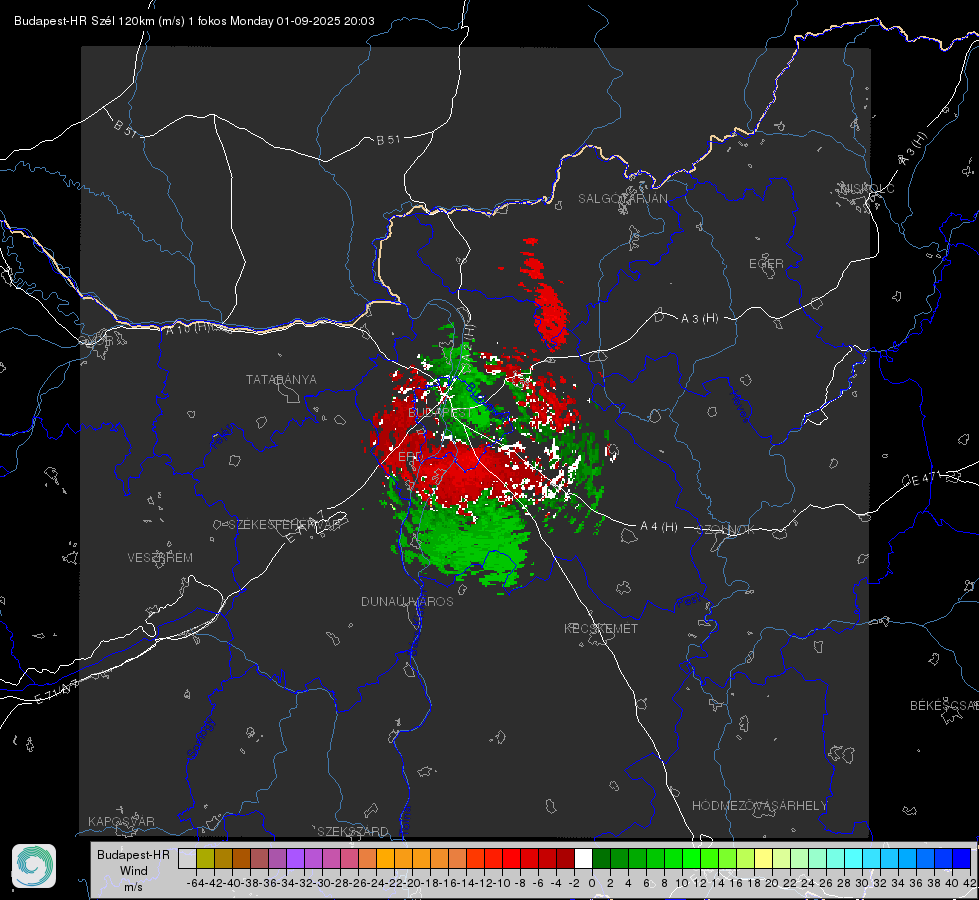Click the MISKOLC city label
This screenshot has width=979, height=900.
click(x=867, y=188)
